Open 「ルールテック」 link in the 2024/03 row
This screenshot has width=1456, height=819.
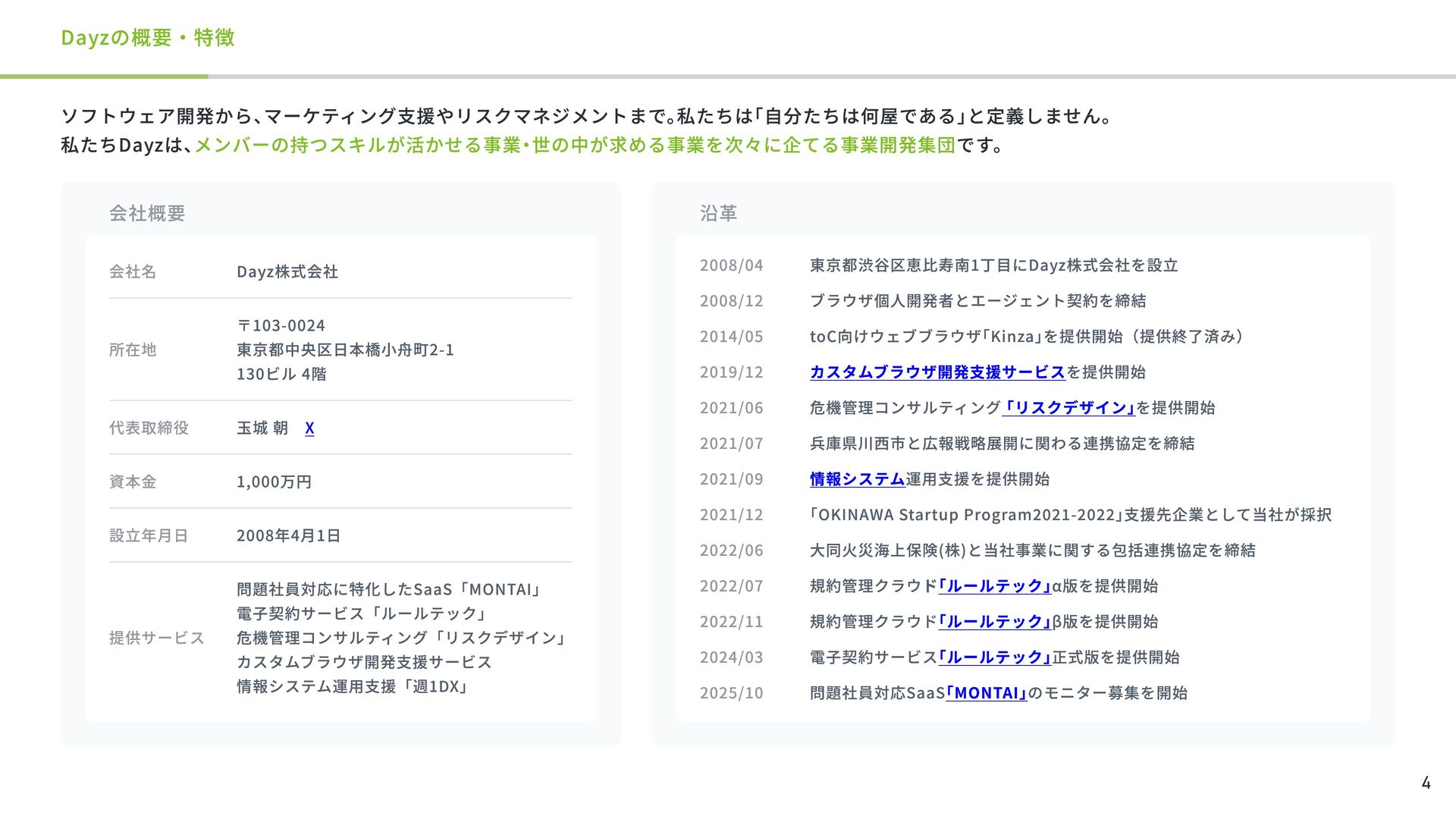click(994, 657)
